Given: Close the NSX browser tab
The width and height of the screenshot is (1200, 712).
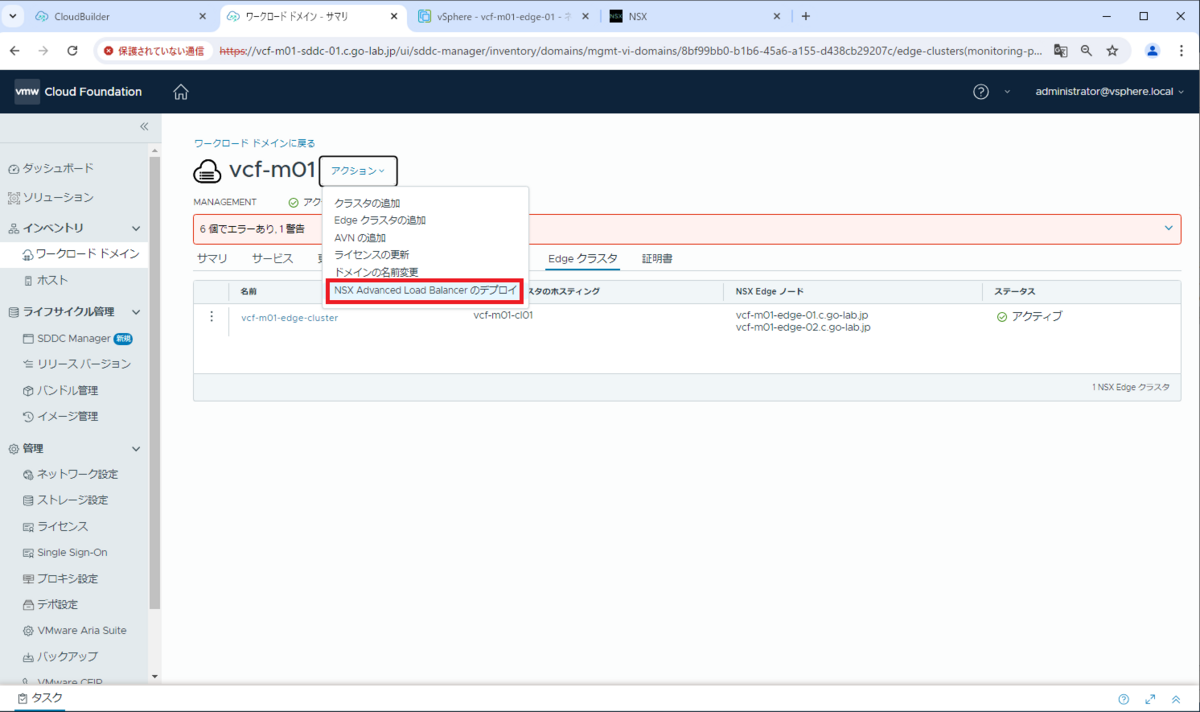Looking at the screenshot, I should click(x=776, y=16).
